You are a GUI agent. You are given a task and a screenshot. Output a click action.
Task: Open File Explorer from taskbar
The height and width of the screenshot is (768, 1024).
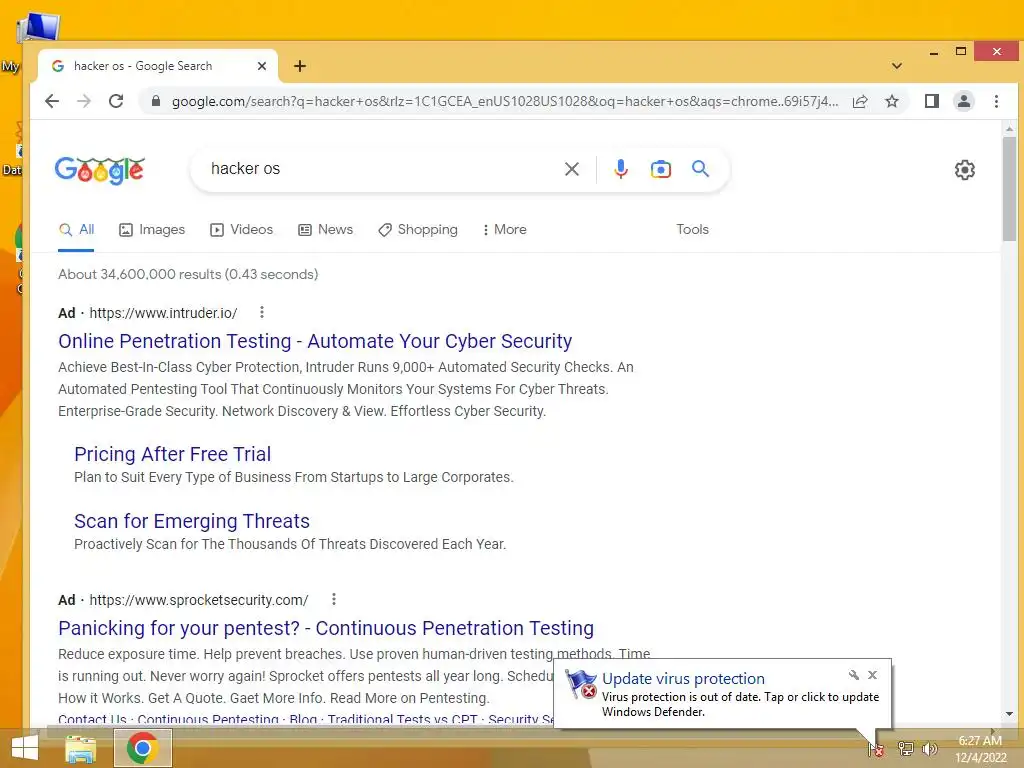(80, 748)
